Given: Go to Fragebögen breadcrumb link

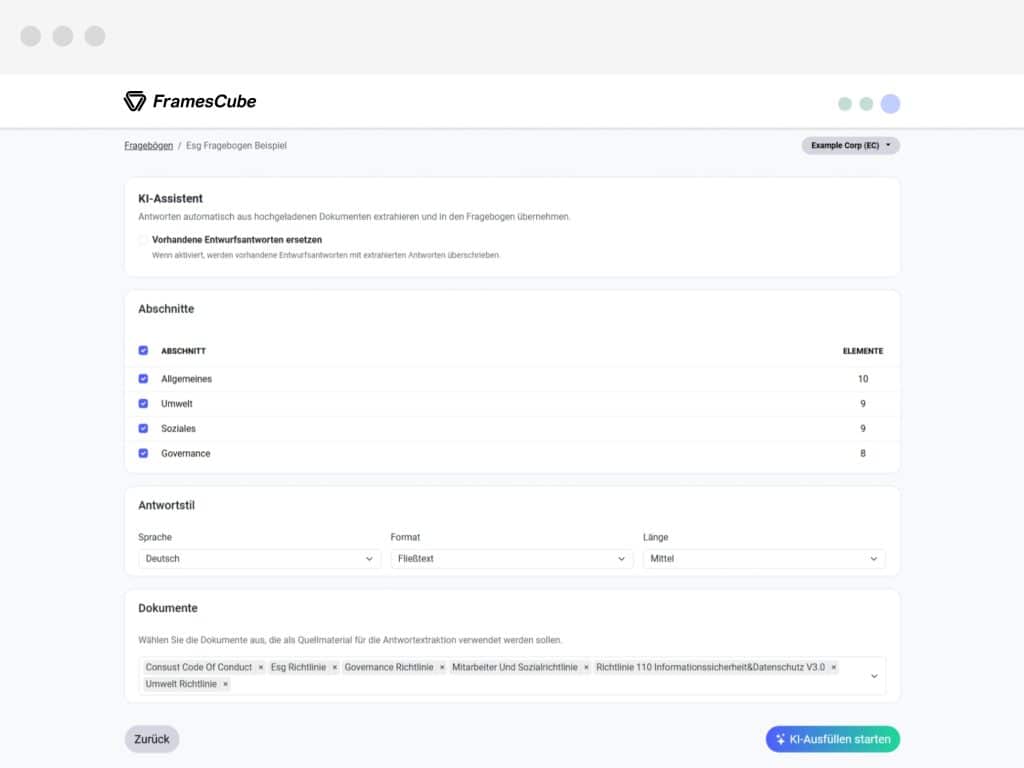Looking at the screenshot, I should click(148, 146).
